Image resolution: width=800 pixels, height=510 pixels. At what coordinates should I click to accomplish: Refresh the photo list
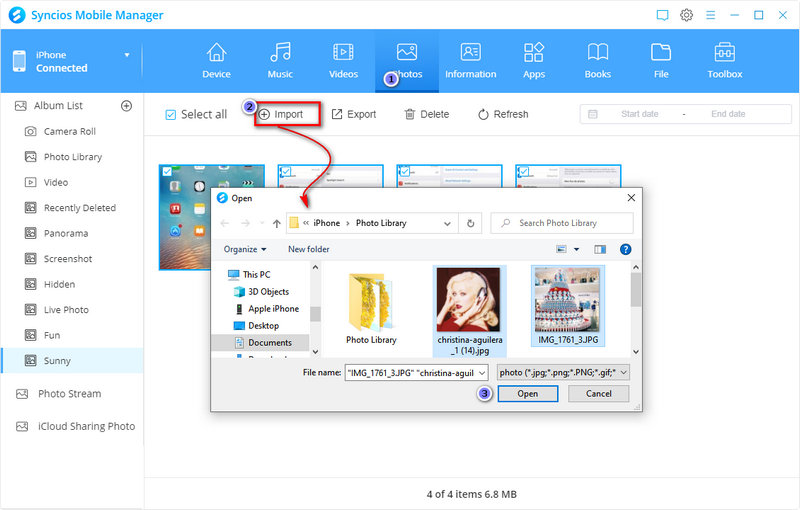pyautogui.click(x=503, y=114)
